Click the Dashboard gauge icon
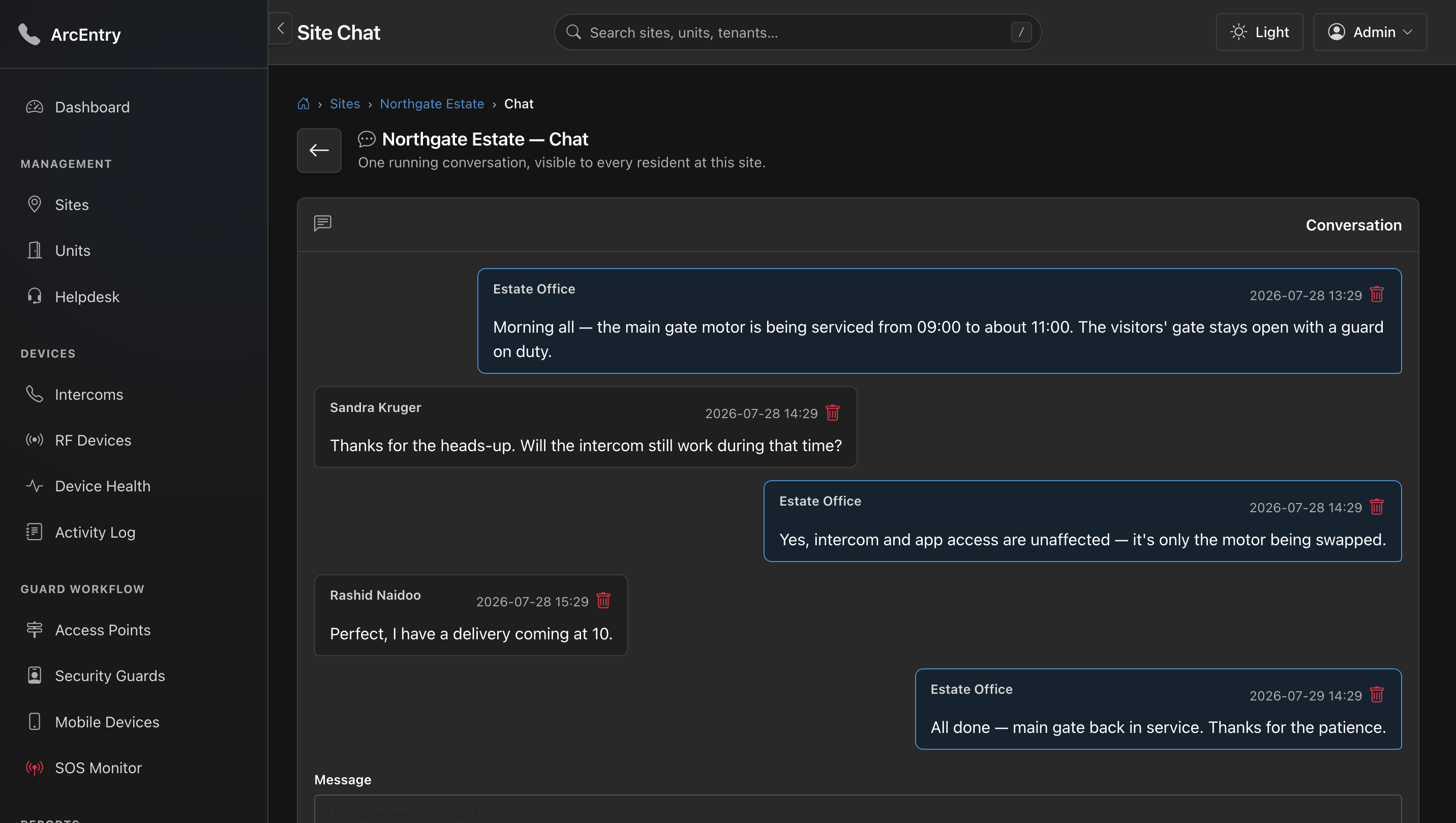This screenshot has height=823, width=1456. click(35, 107)
